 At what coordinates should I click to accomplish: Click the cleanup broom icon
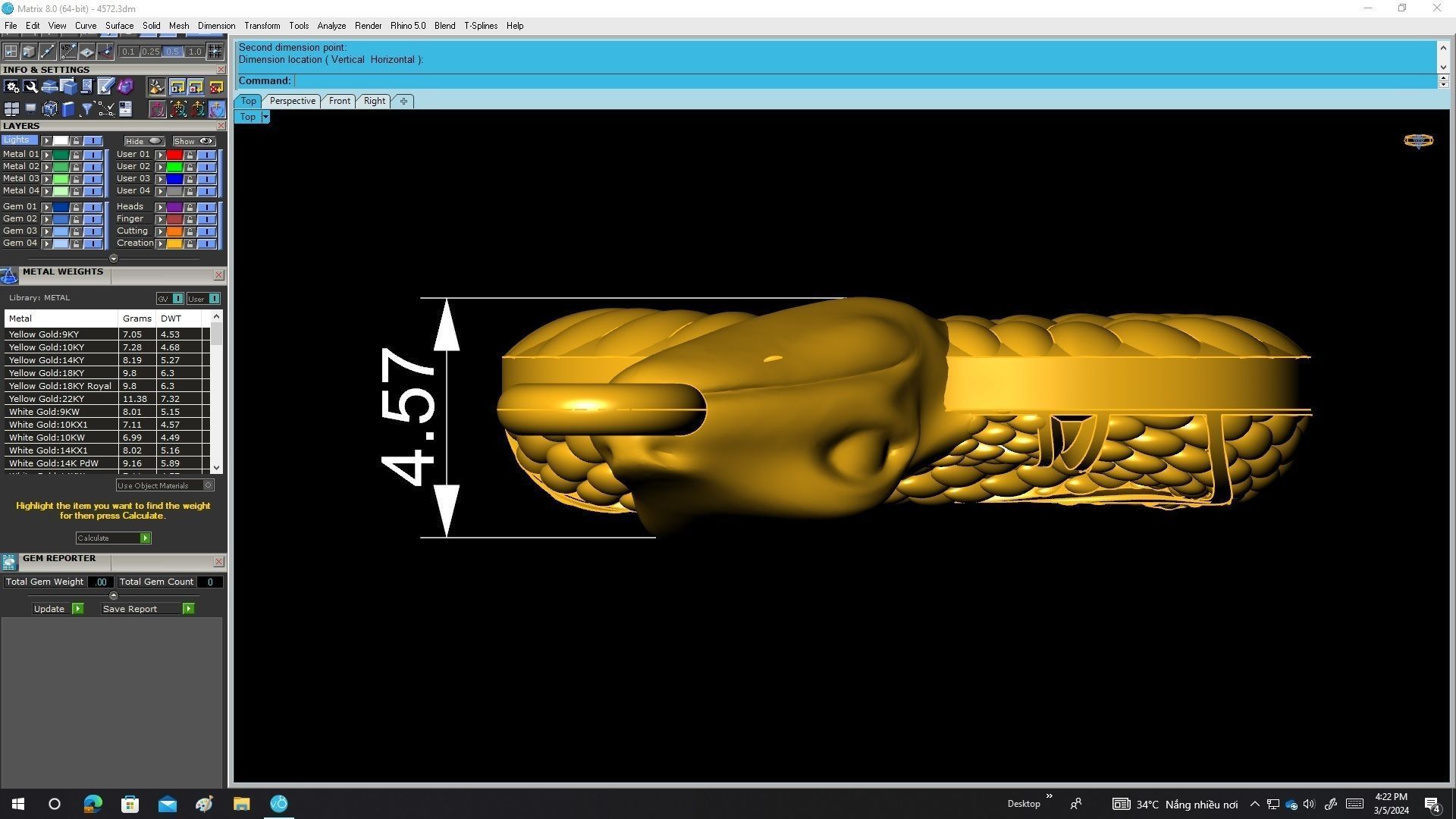pyautogui.click(x=157, y=87)
